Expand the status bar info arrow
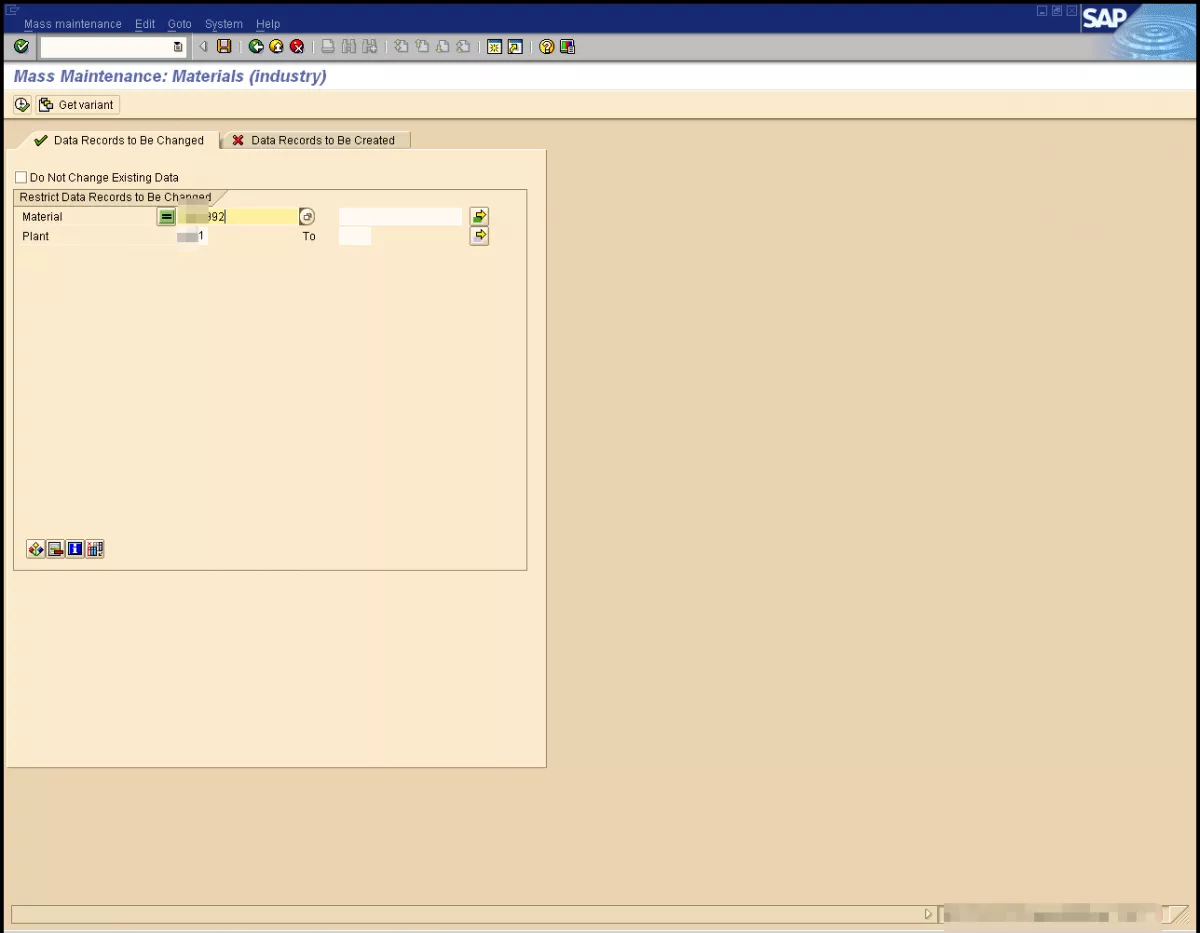 (928, 914)
